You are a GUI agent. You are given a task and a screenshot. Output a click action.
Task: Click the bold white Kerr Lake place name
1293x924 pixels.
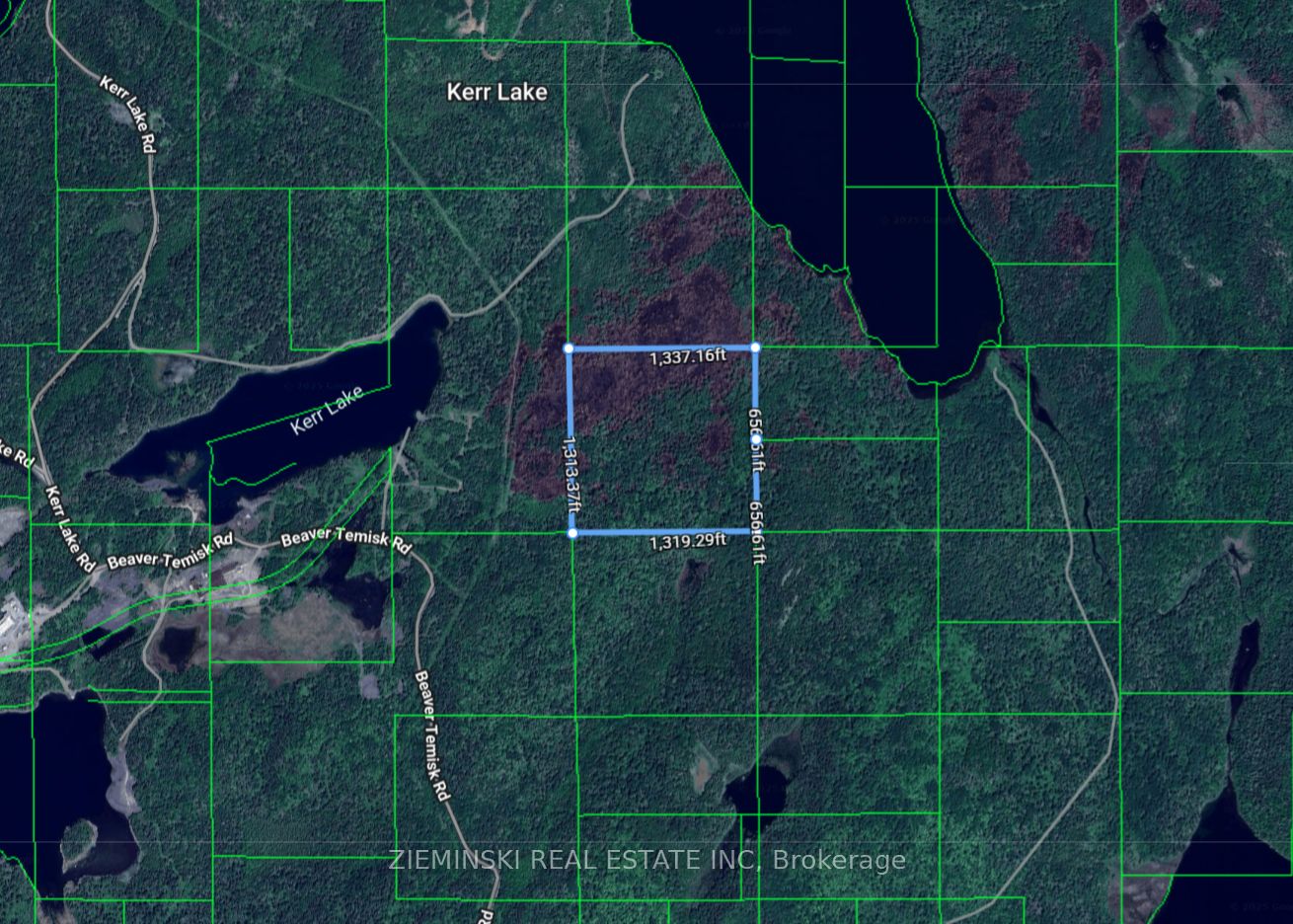(496, 92)
